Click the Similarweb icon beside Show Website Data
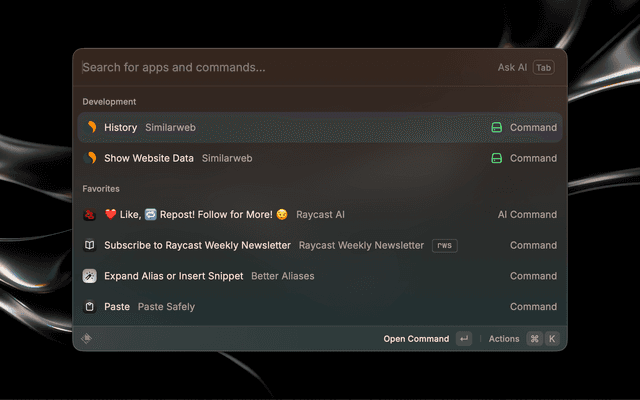Image resolution: width=640 pixels, height=400 pixels. (x=90, y=158)
